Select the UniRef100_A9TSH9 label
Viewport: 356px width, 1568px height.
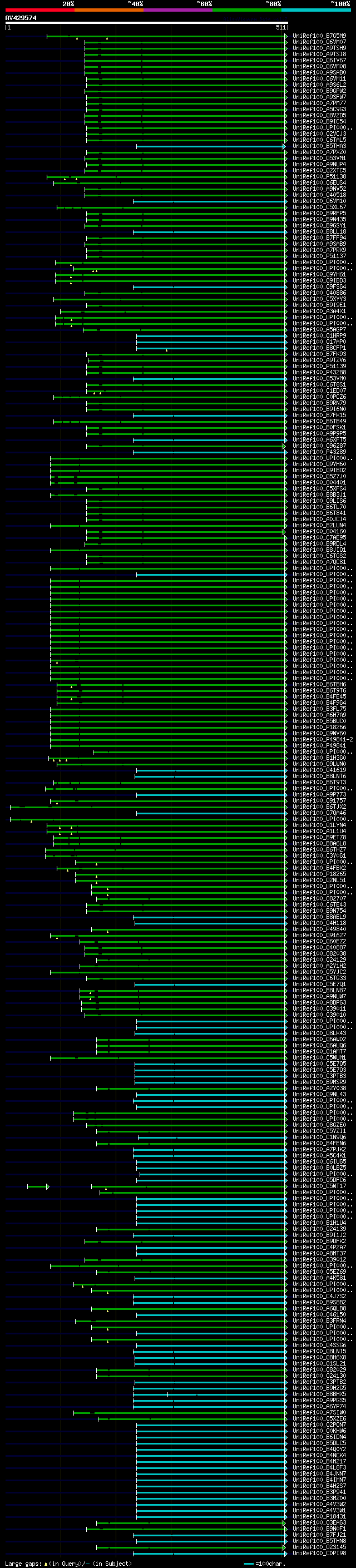tap(319, 48)
